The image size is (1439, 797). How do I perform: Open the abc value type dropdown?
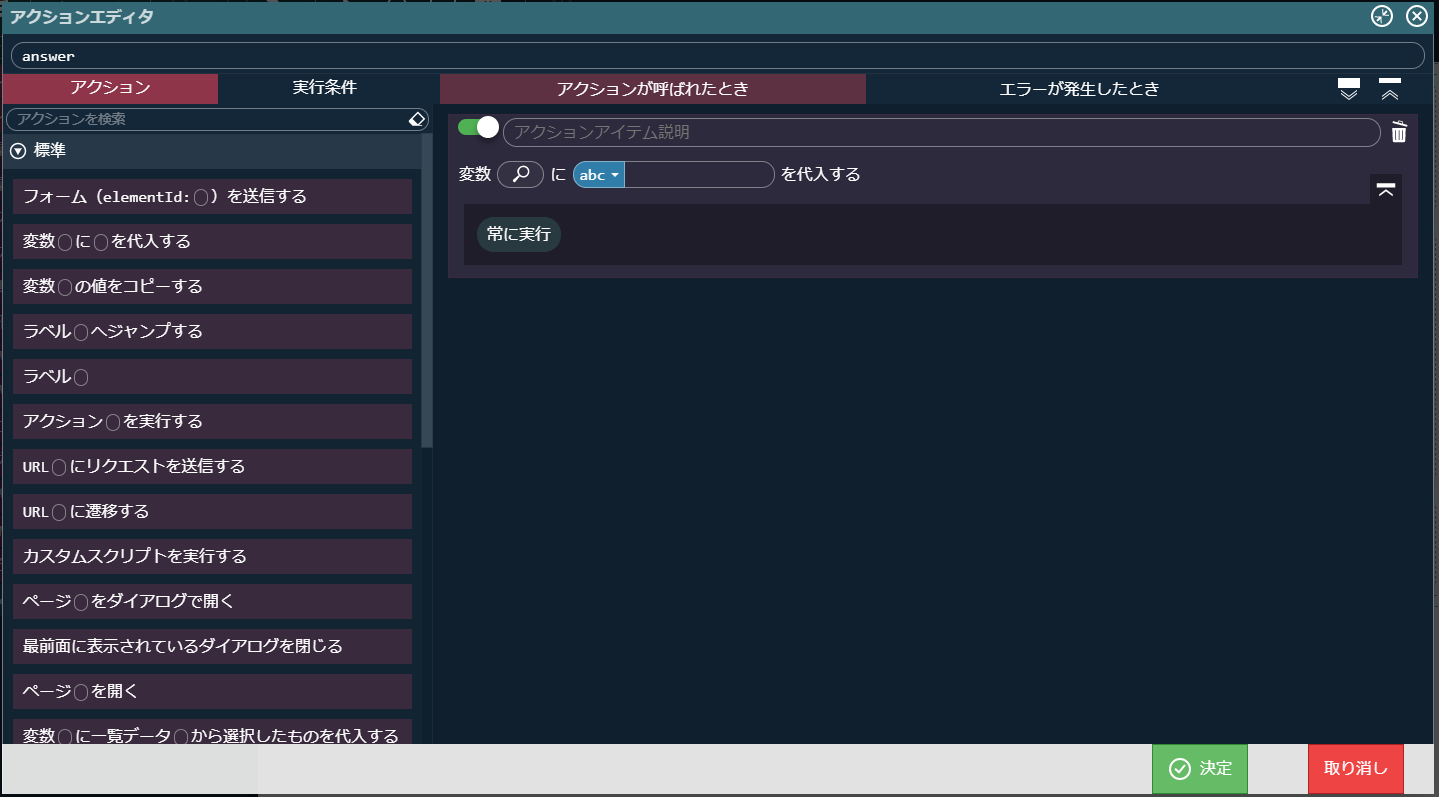pos(599,175)
